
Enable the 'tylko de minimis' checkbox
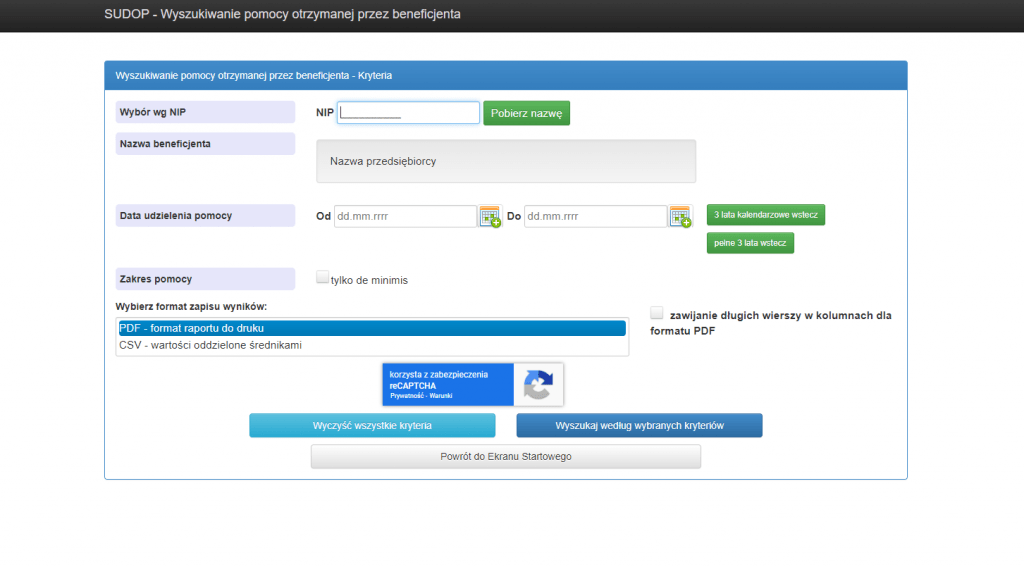(x=323, y=278)
